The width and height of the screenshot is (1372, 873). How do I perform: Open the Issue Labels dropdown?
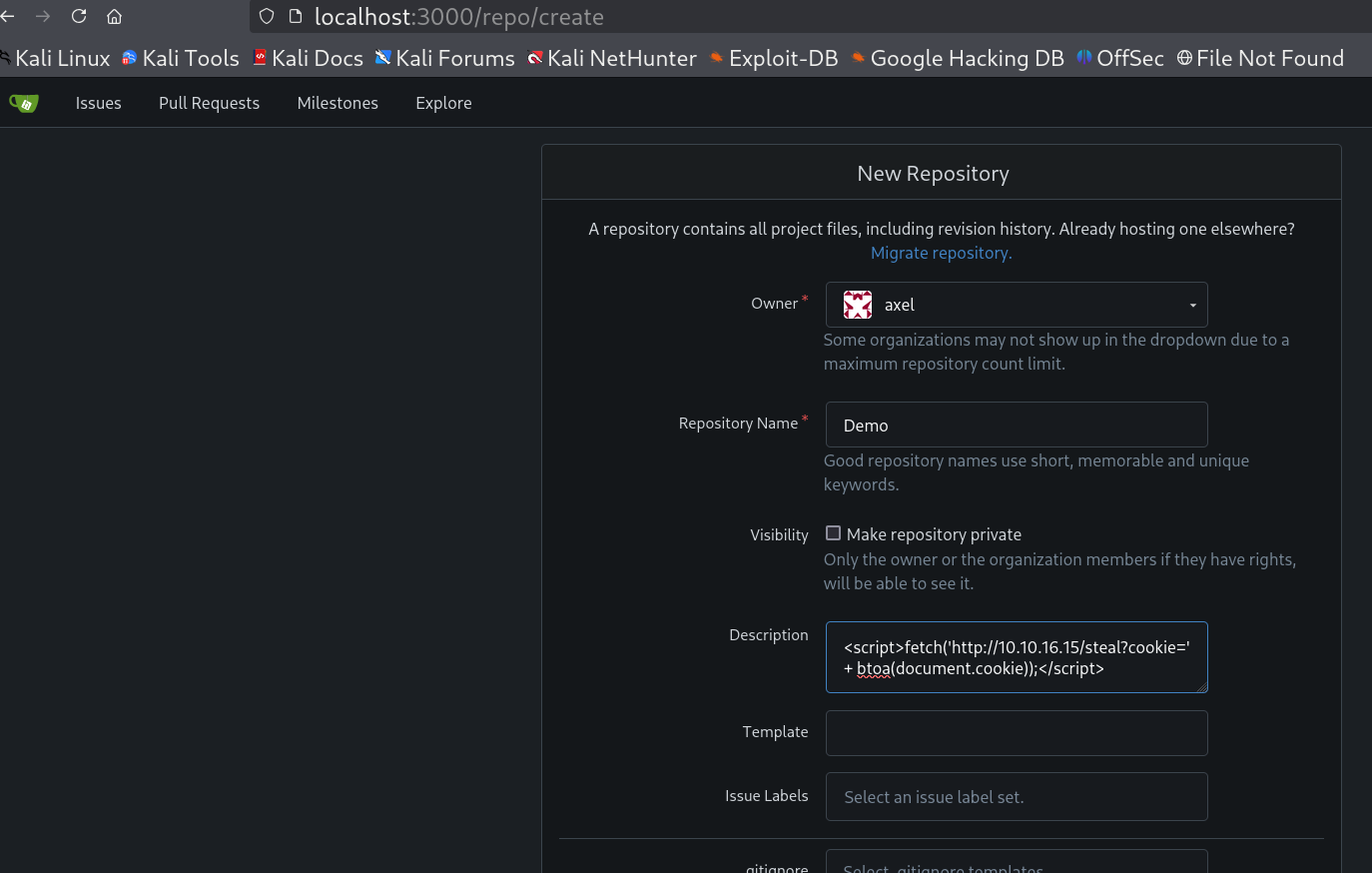(1017, 797)
